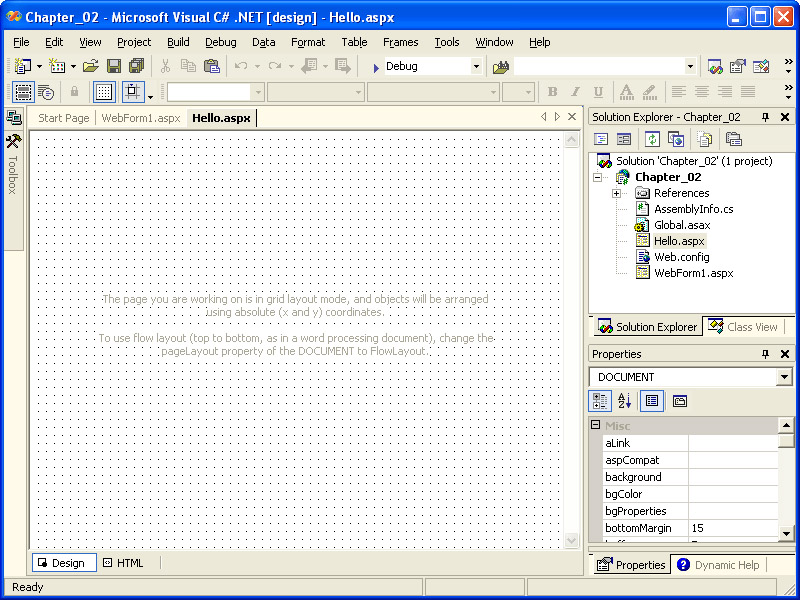Open the DOCUMENT object dropdown
This screenshot has height=600, width=800.
click(x=784, y=377)
